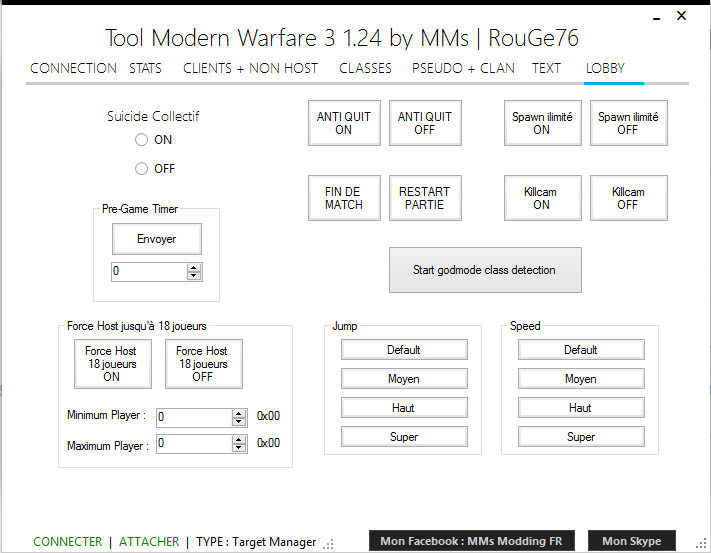
Task: Open the STATS tab
Action: tap(145, 68)
